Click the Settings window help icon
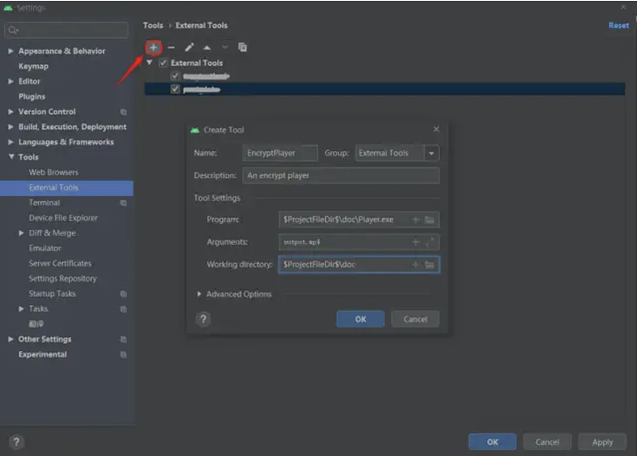This screenshot has width=637, height=456. tap(16, 442)
